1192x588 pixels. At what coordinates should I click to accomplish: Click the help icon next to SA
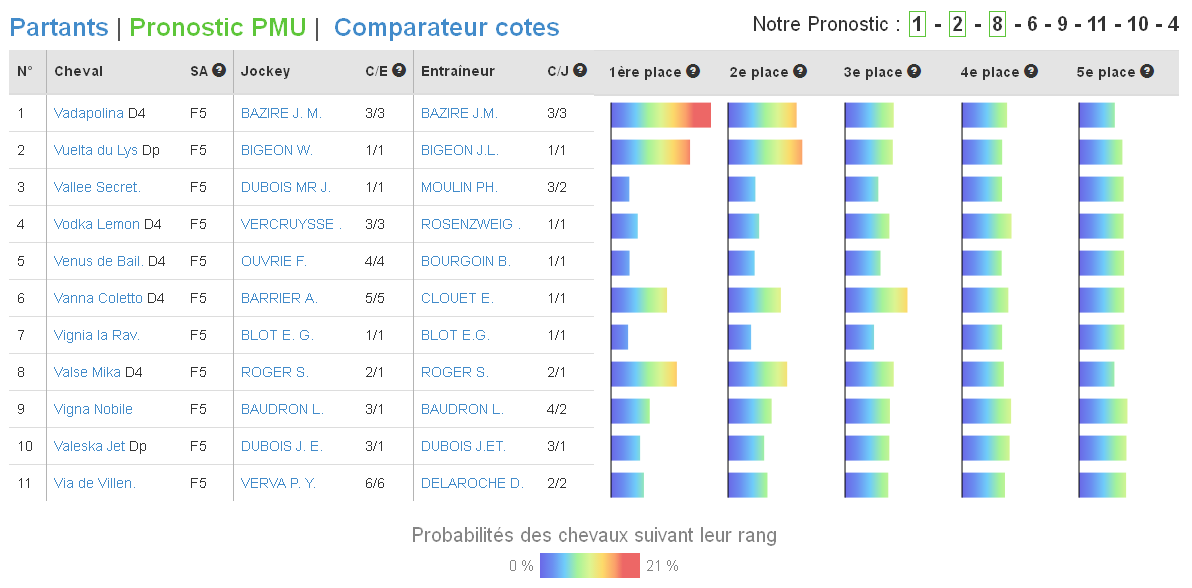click(219, 70)
